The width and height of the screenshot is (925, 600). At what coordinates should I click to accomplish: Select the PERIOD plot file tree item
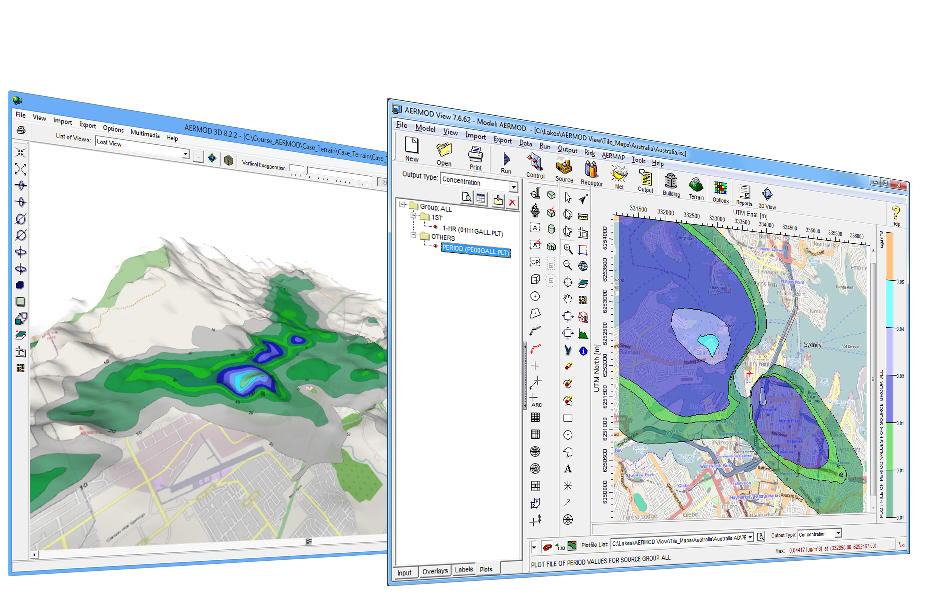(475, 250)
